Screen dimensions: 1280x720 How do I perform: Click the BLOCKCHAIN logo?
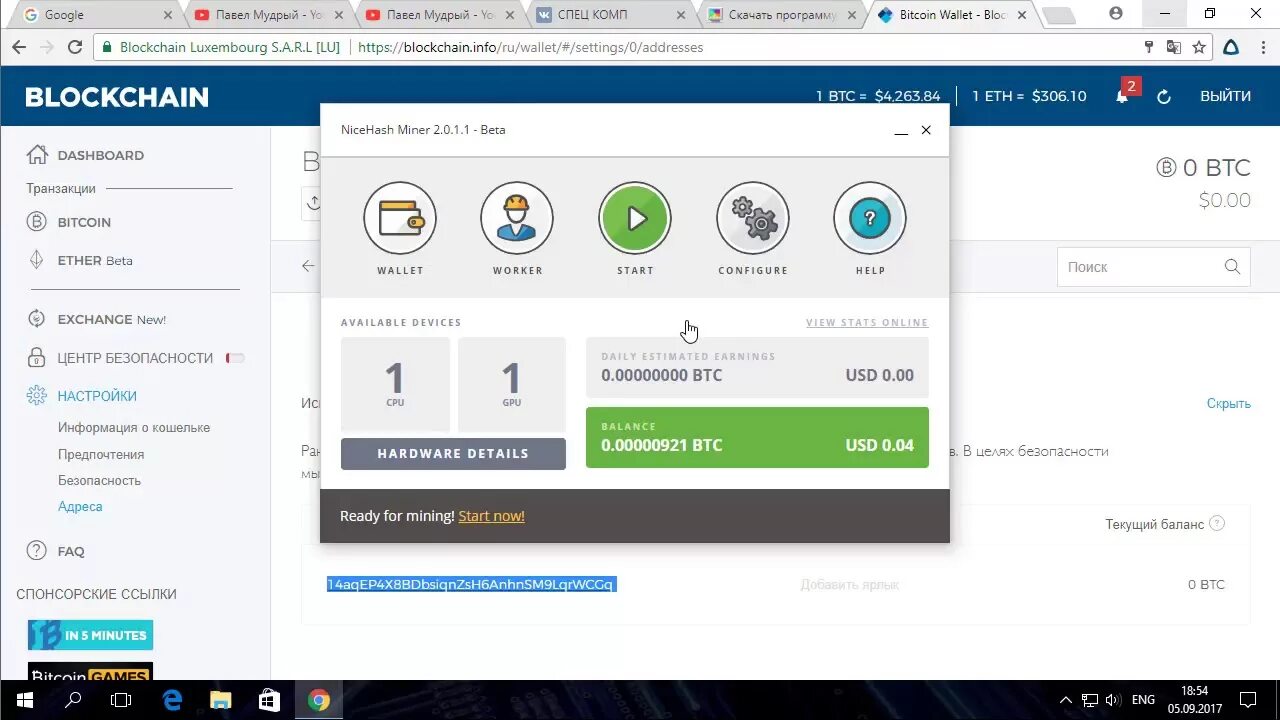click(x=117, y=97)
